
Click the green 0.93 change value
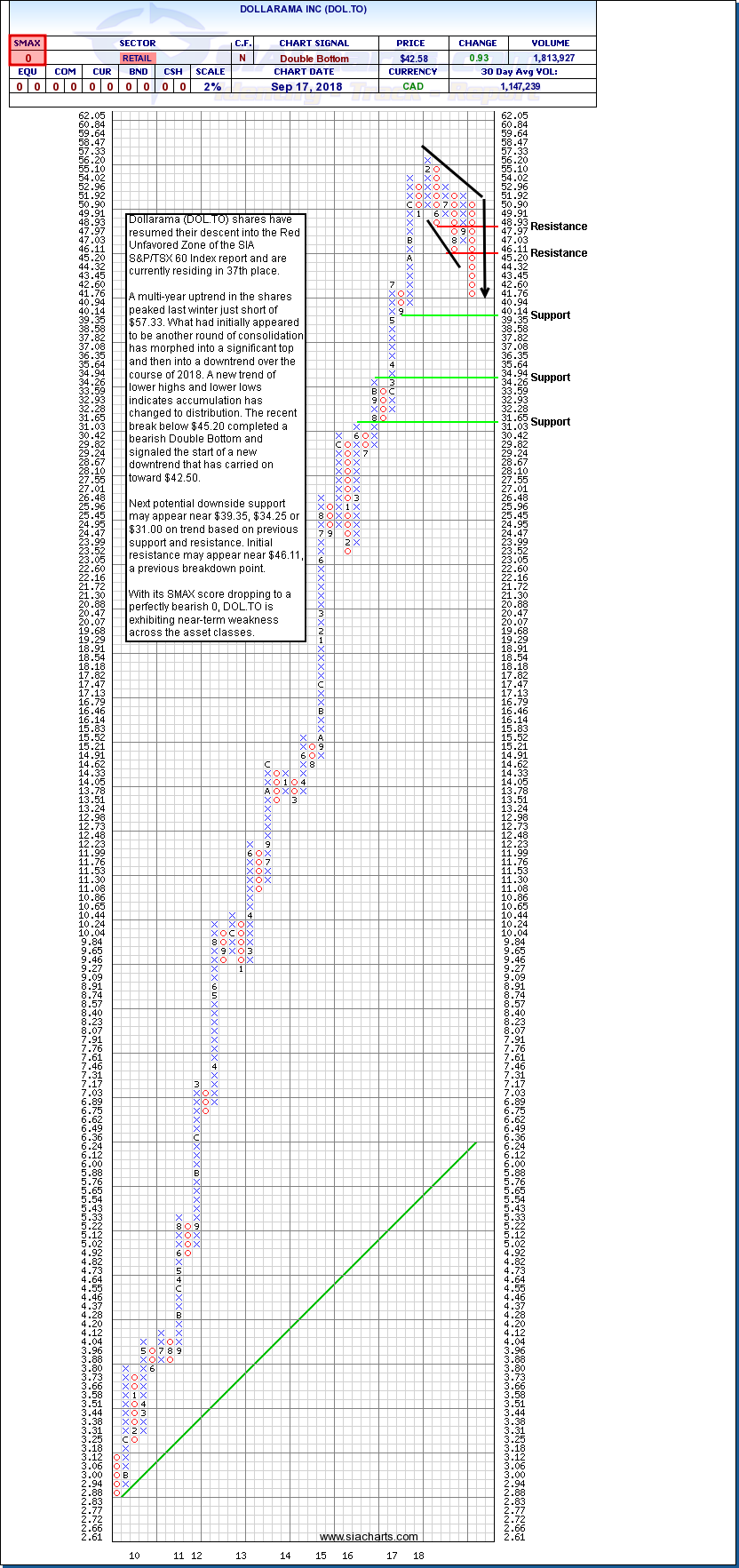[478, 59]
